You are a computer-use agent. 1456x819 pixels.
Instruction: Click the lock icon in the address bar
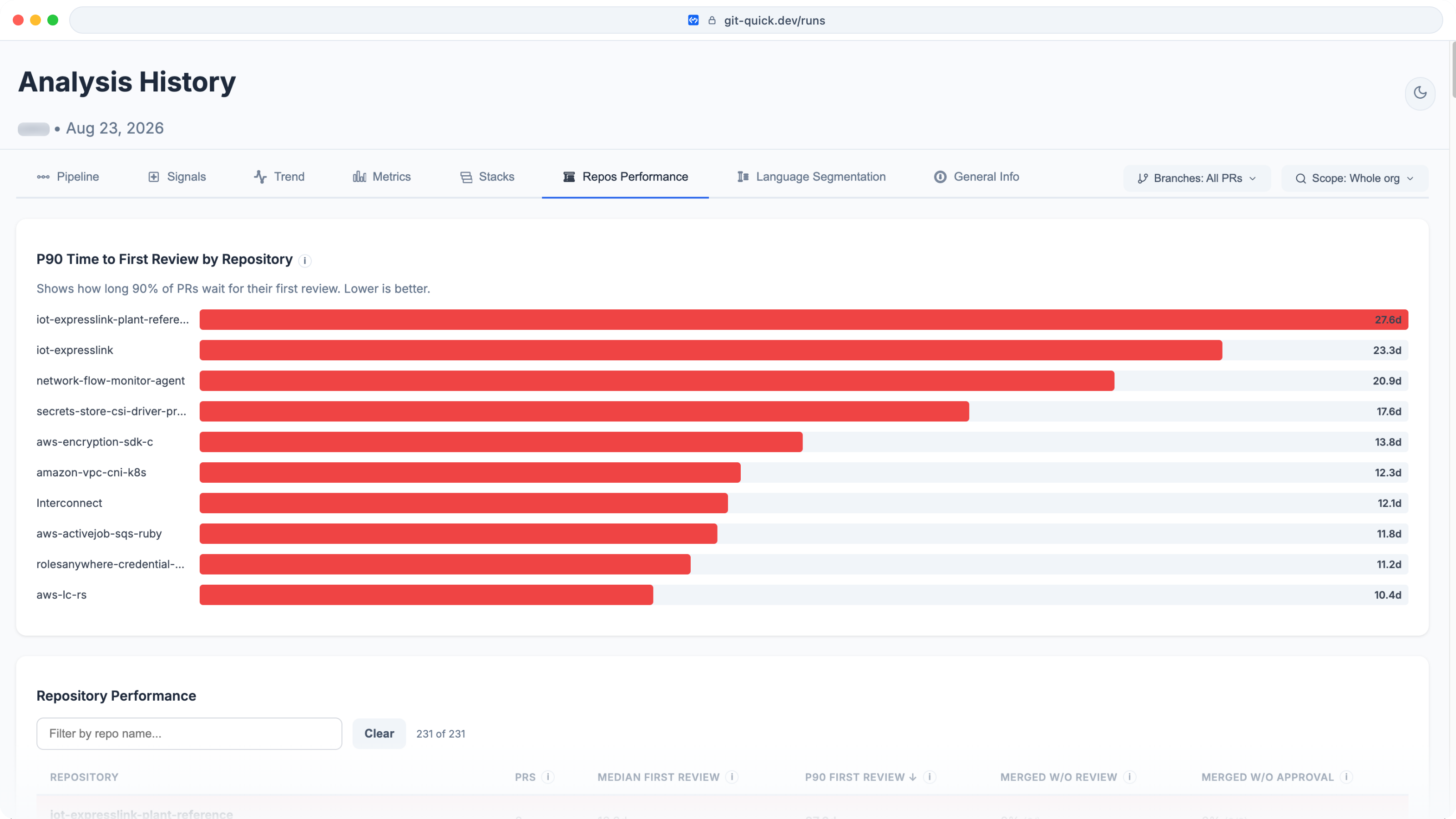click(x=712, y=20)
